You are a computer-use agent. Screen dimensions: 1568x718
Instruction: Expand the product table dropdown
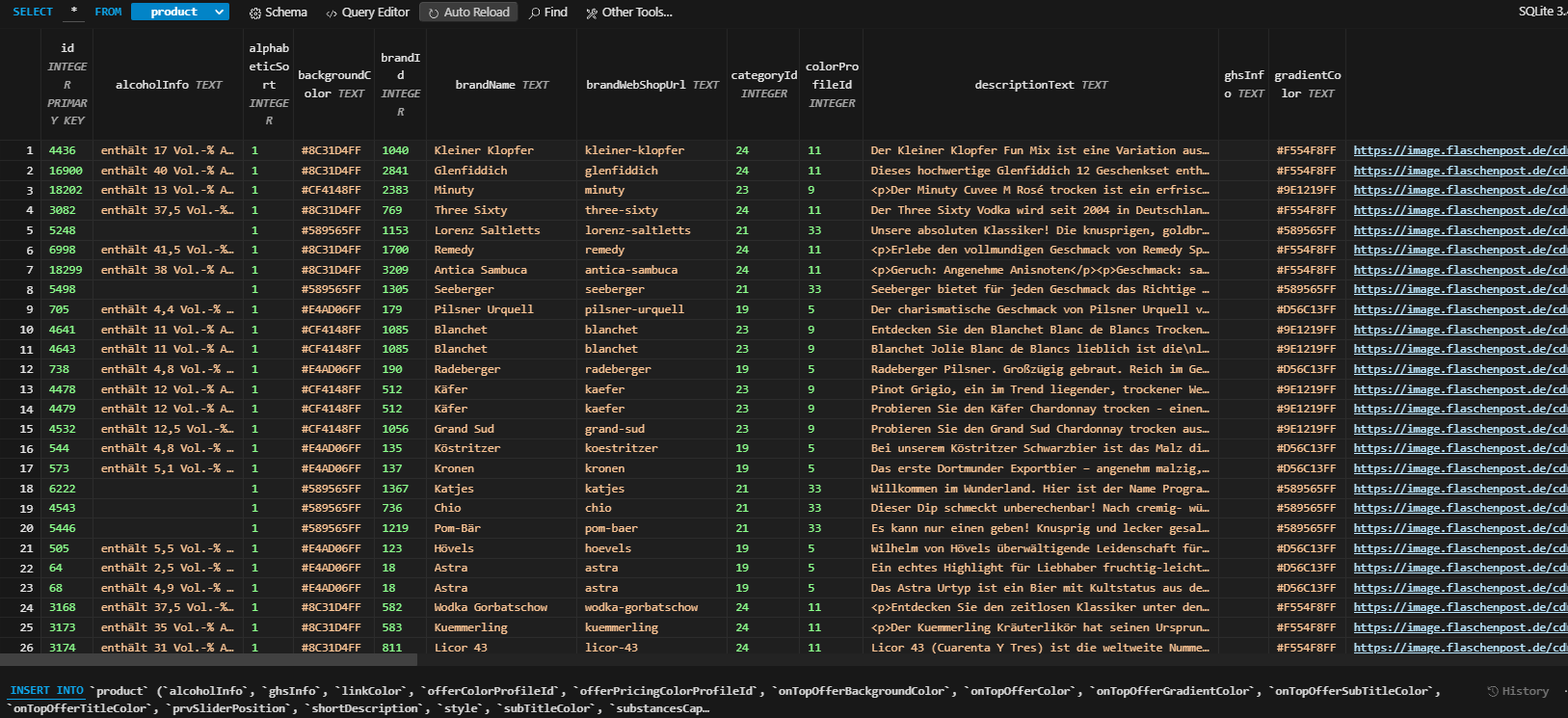(x=179, y=12)
